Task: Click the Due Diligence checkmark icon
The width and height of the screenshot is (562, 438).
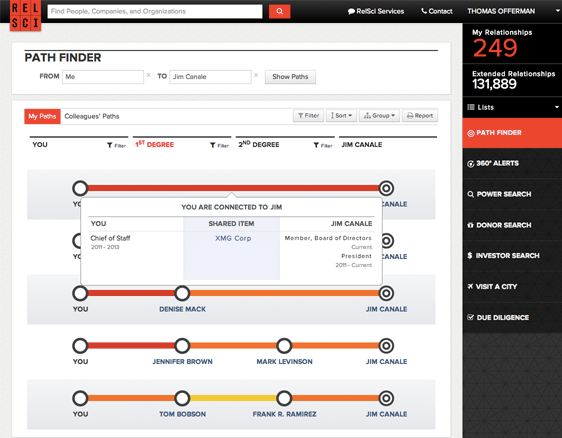Action: [471, 317]
